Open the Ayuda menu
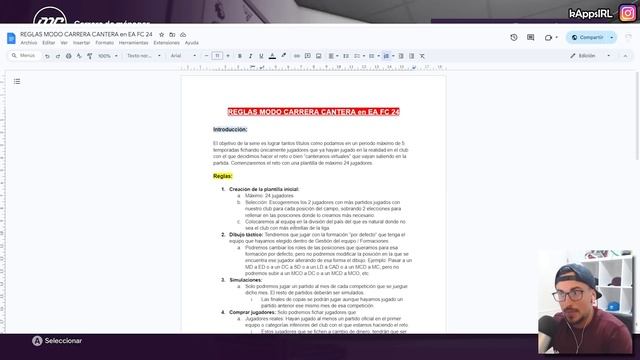The width and height of the screenshot is (640, 360). coord(191,43)
